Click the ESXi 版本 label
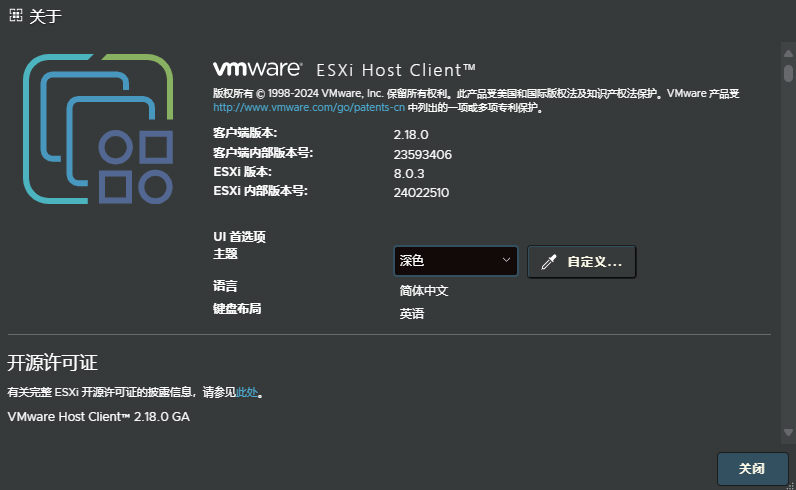 coord(242,172)
